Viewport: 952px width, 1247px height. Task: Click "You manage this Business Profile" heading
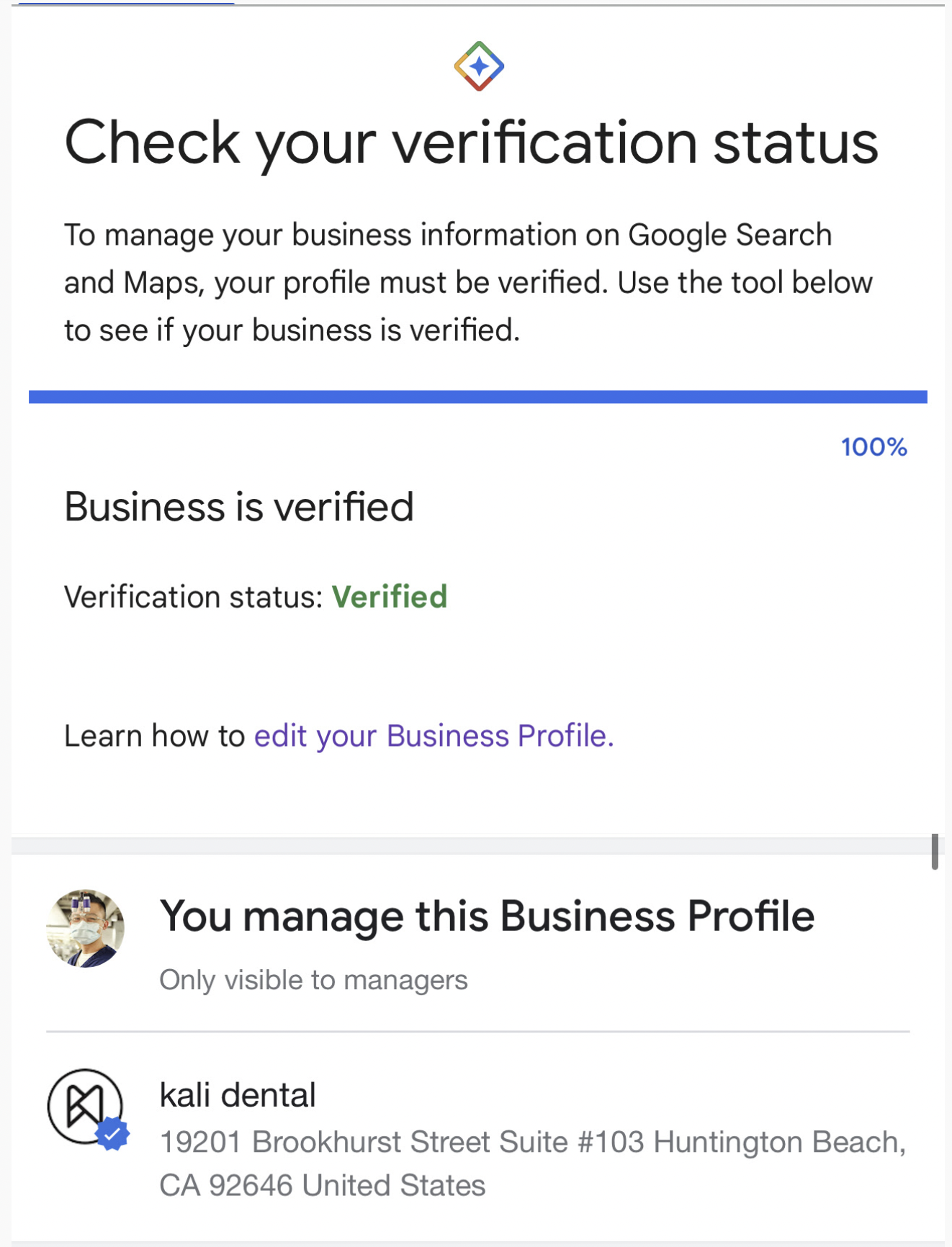point(487,917)
